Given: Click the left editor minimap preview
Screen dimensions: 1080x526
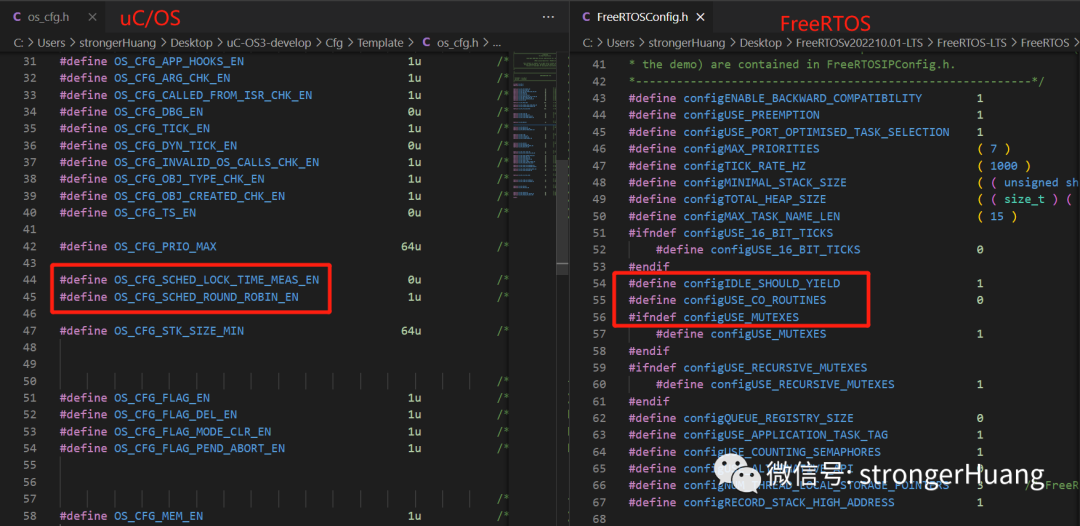Looking at the screenshot, I should 532,124.
